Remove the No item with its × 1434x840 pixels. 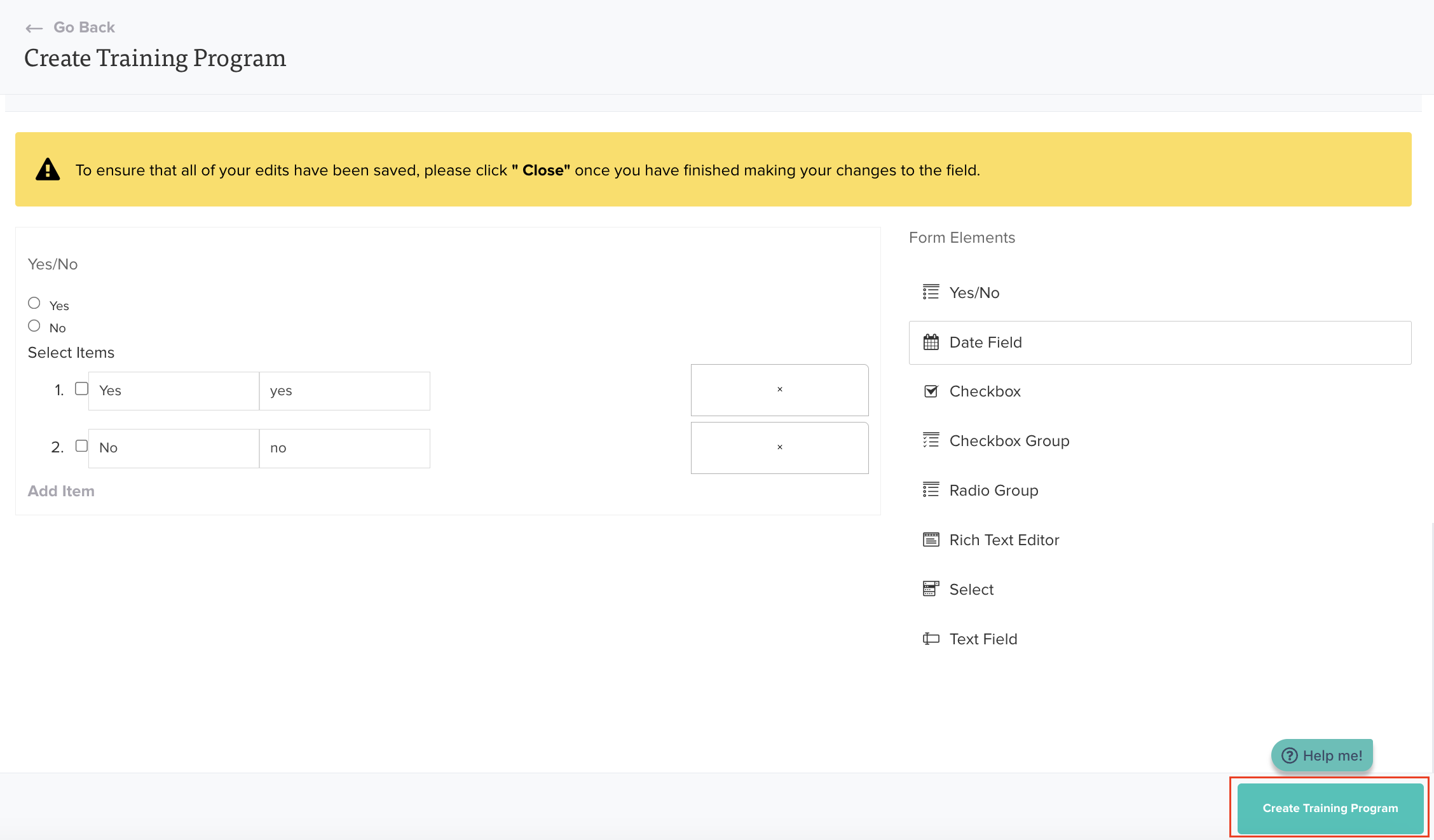(x=779, y=447)
